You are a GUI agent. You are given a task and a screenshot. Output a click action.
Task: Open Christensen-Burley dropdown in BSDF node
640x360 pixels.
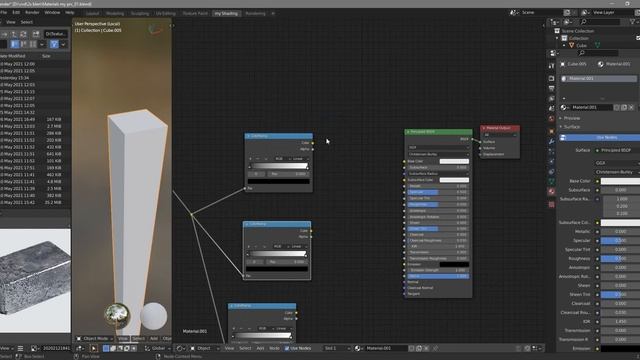pyautogui.click(x=438, y=154)
